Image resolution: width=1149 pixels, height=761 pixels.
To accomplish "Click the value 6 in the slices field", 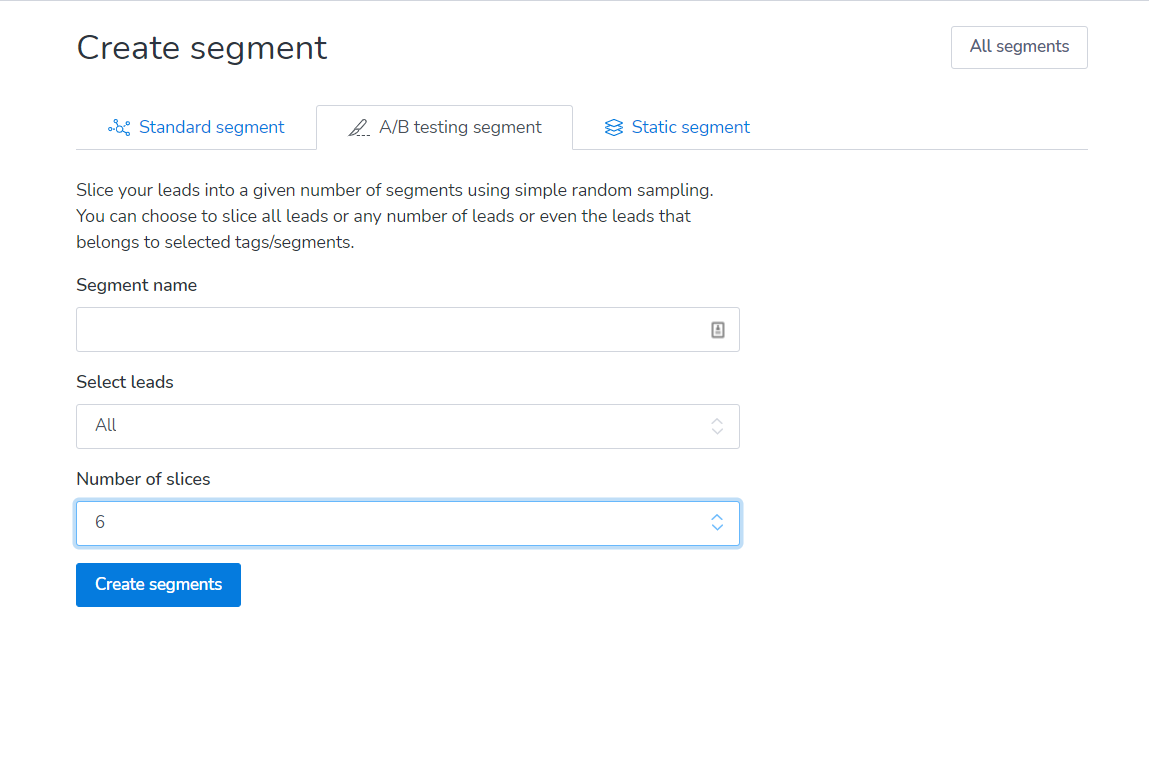I will [x=100, y=523].
